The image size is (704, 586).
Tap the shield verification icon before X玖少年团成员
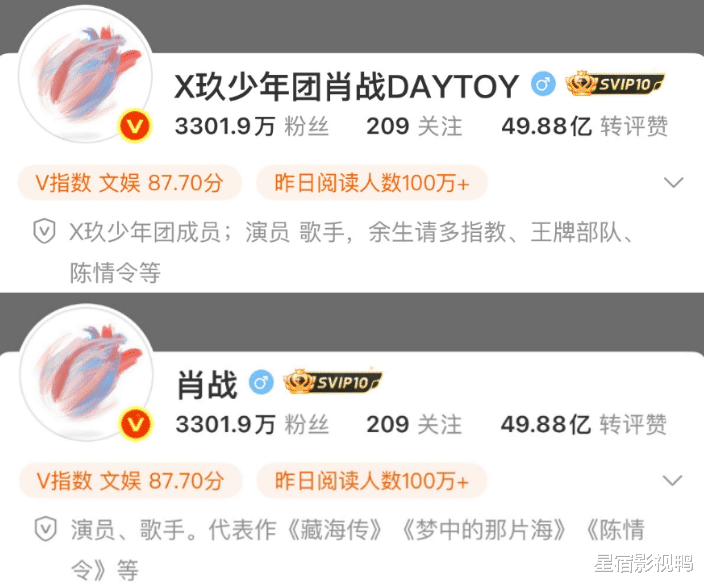[x=44, y=232]
